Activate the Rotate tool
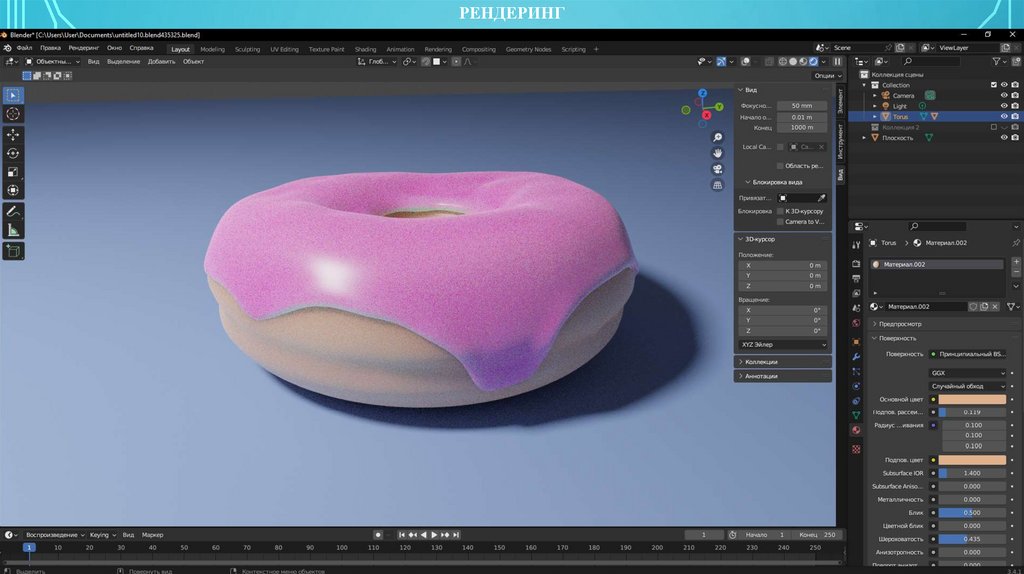Screen dimensions: 1024x574 coord(13,153)
